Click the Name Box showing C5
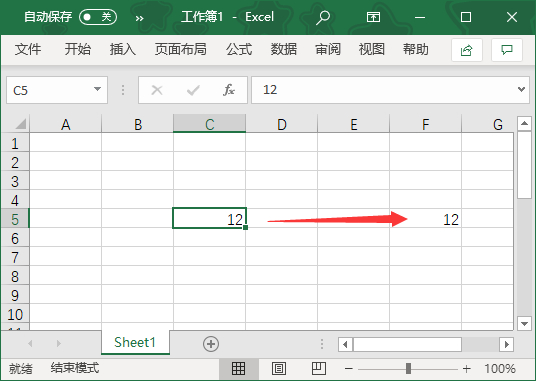Viewport: 536px width, 381px height. click(50, 90)
